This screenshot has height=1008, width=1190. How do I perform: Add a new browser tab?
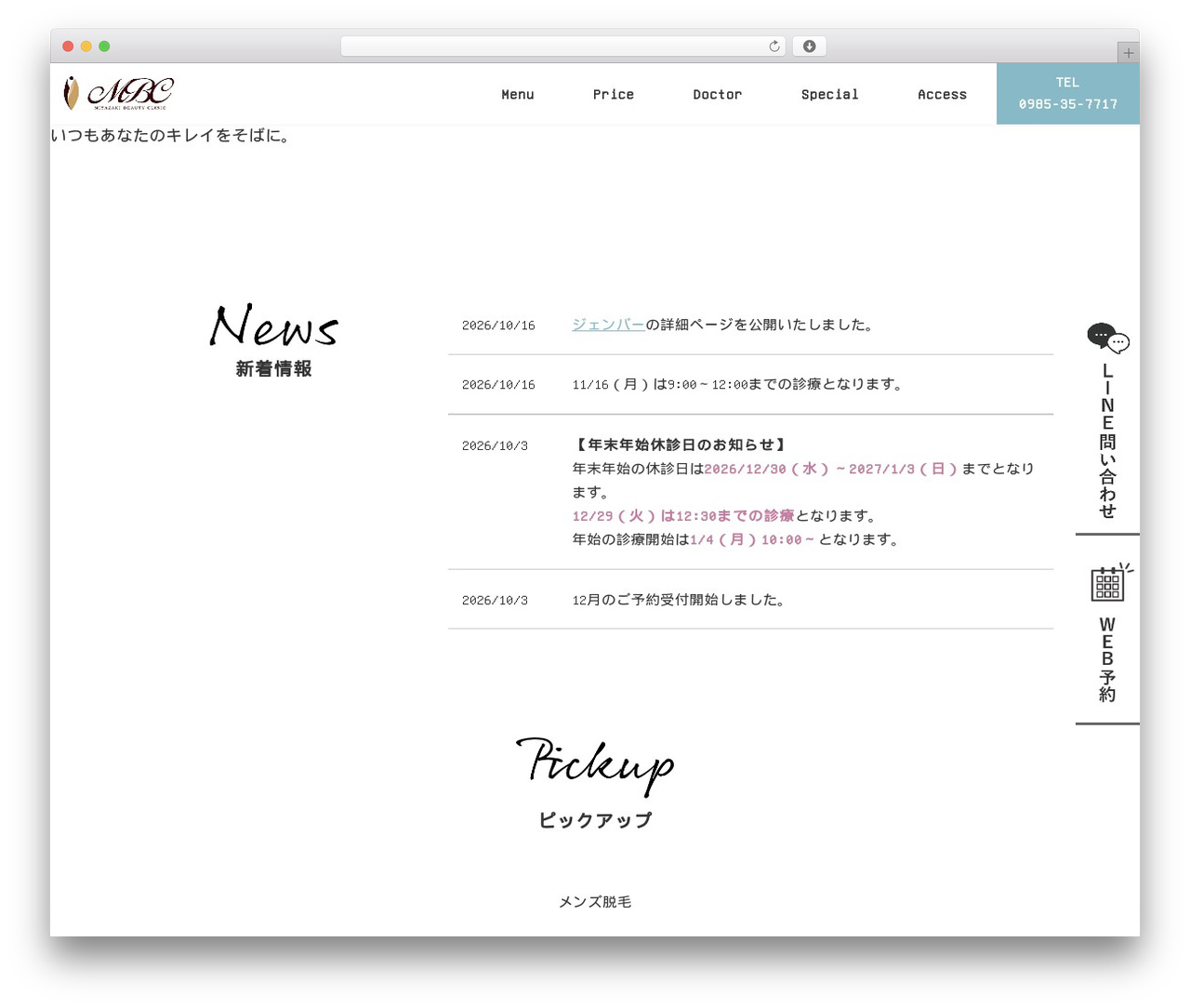(x=1128, y=53)
